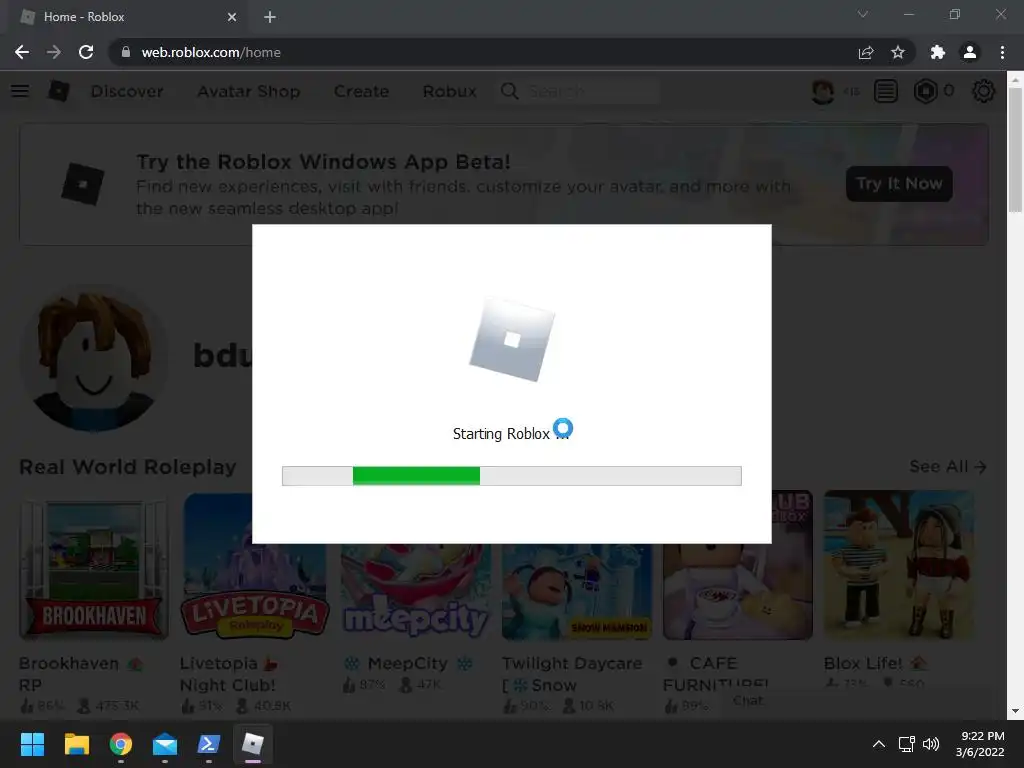The image size is (1024, 768).
Task: Open a new browser tab
Action: pyautogui.click(x=270, y=17)
